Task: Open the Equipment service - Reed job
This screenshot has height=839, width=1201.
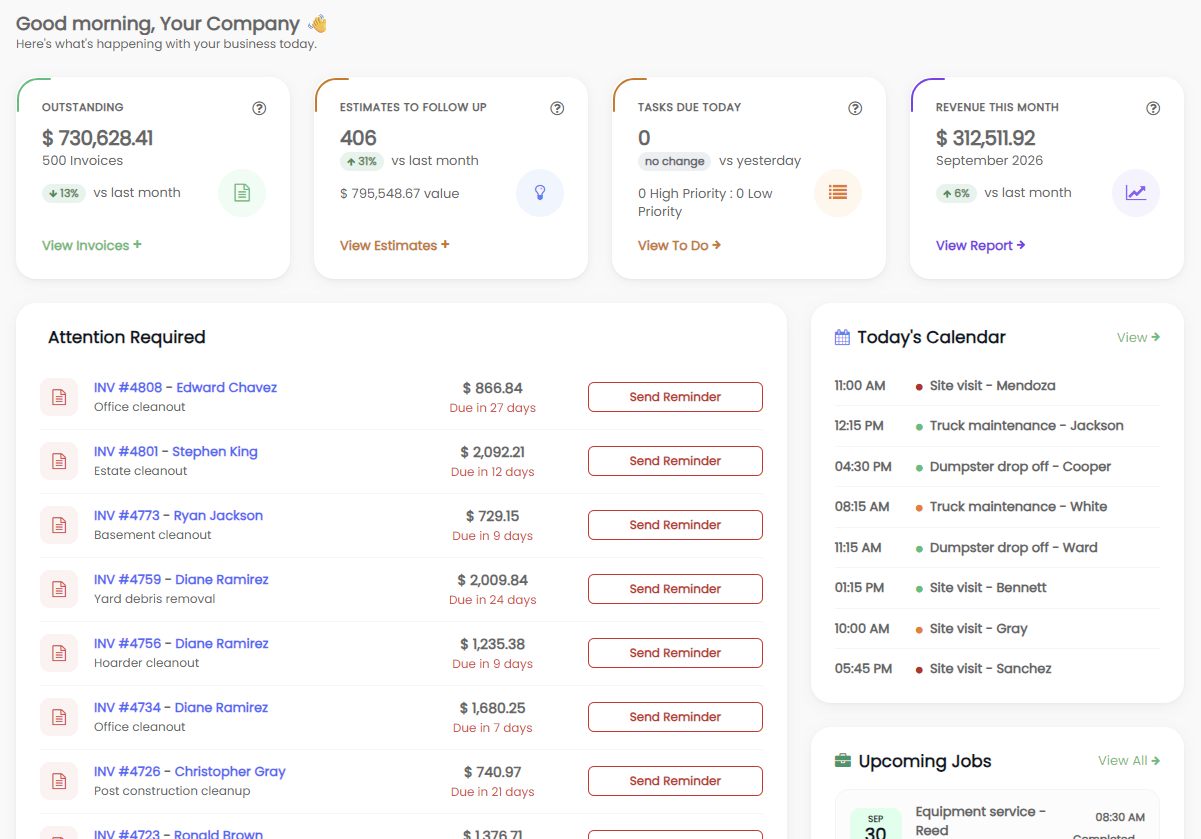Action: pos(980,820)
